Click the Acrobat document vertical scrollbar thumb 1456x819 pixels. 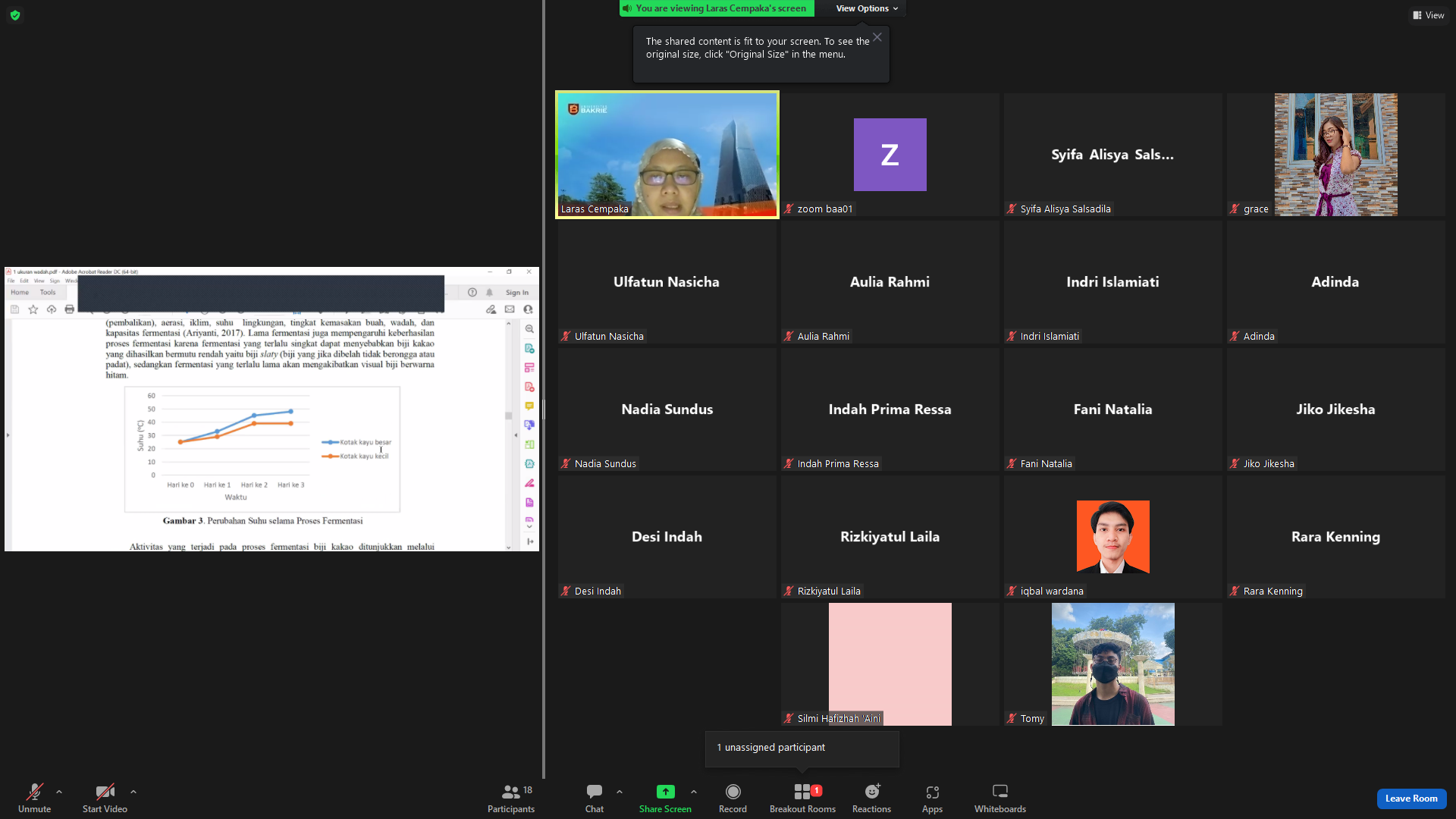point(508,416)
